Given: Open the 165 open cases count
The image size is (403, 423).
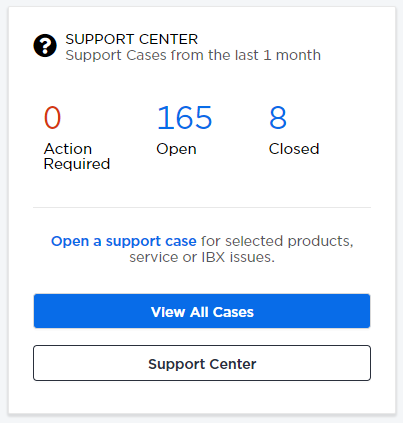Looking at the screenshot, I should 184,118.
